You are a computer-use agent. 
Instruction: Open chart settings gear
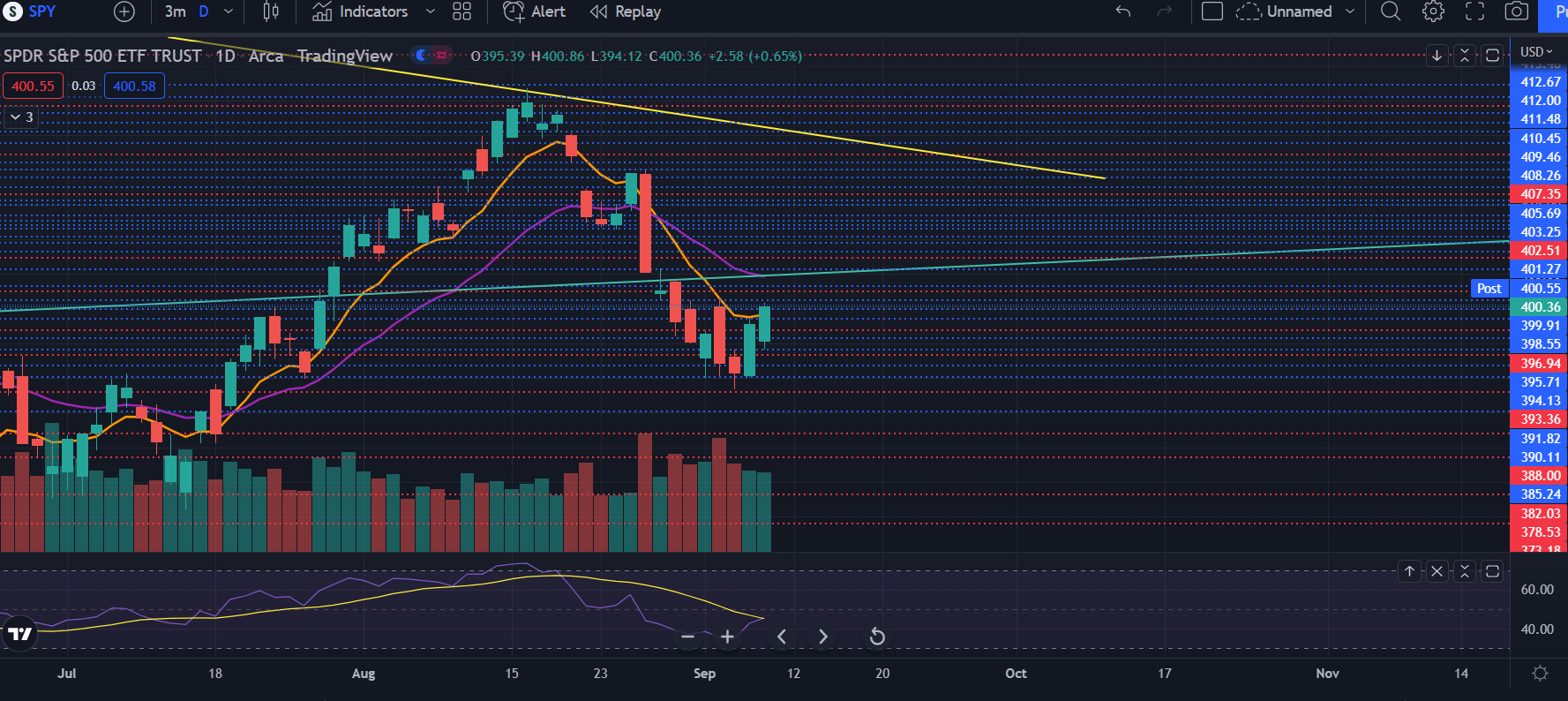point(1434,11)
